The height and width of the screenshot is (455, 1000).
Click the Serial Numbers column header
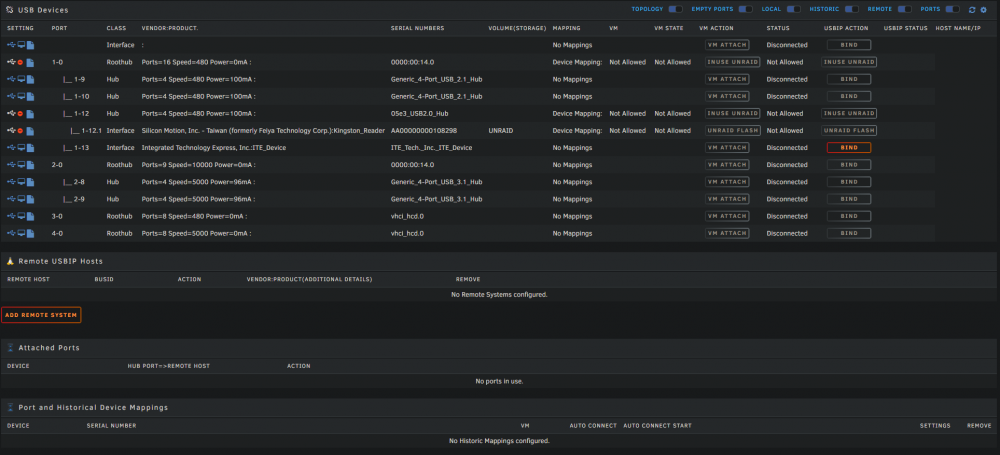click(417, 29)
